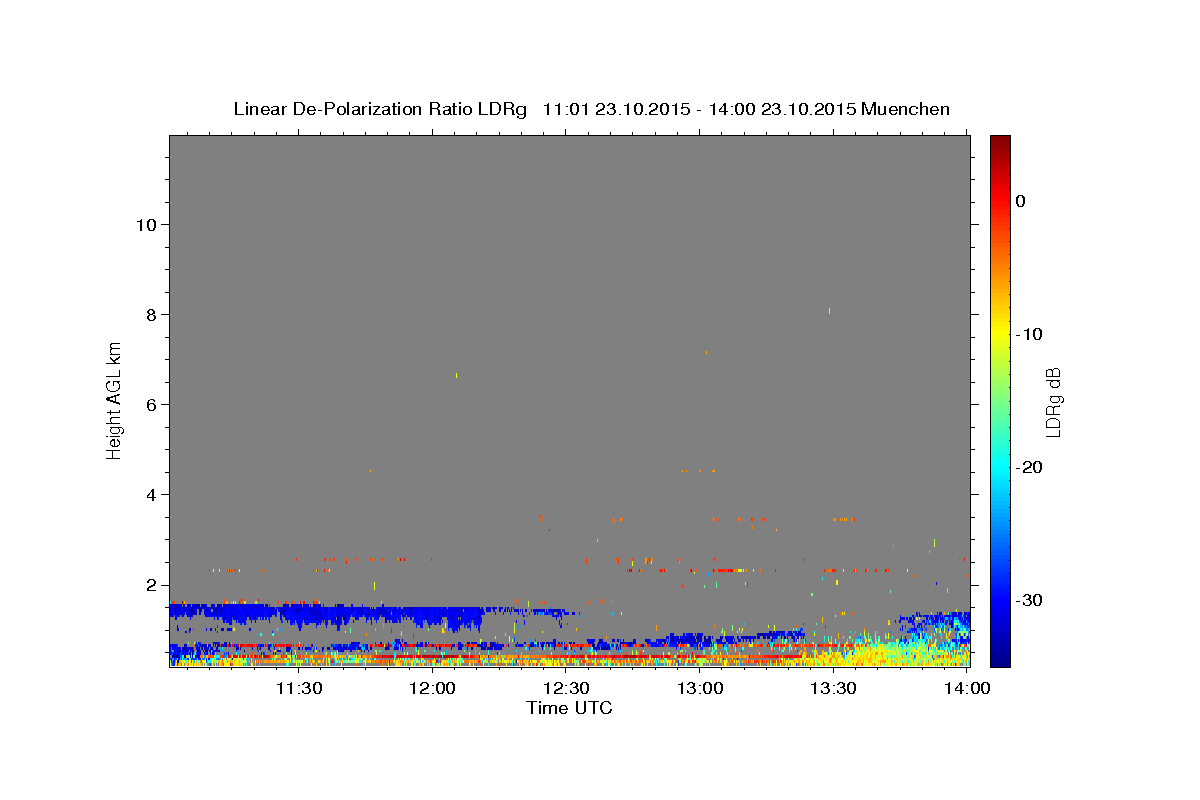Click the colorbar tick label '0'
1200x800 pixels.
1021,201
